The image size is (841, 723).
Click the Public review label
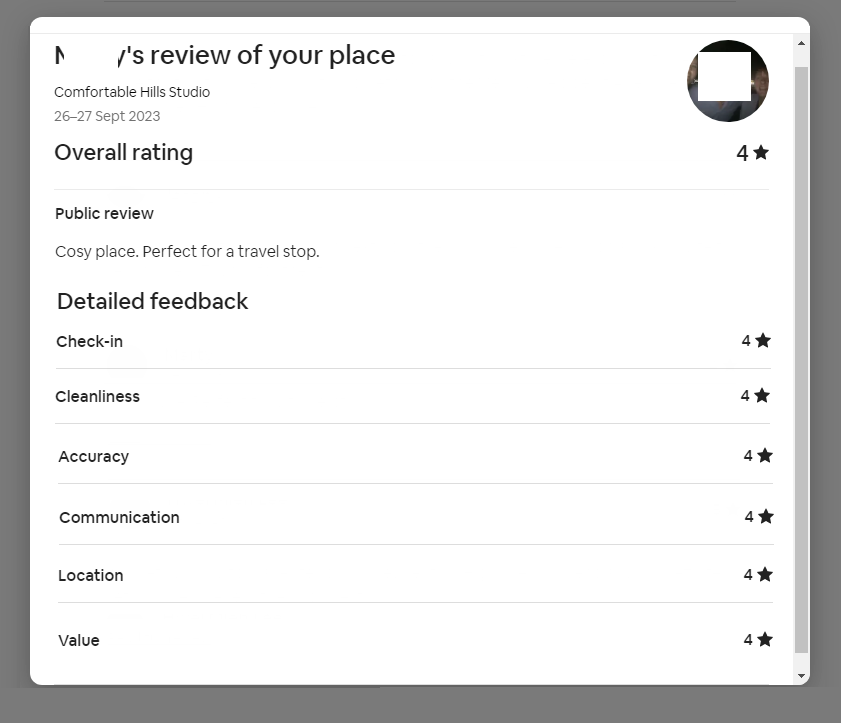104,214
